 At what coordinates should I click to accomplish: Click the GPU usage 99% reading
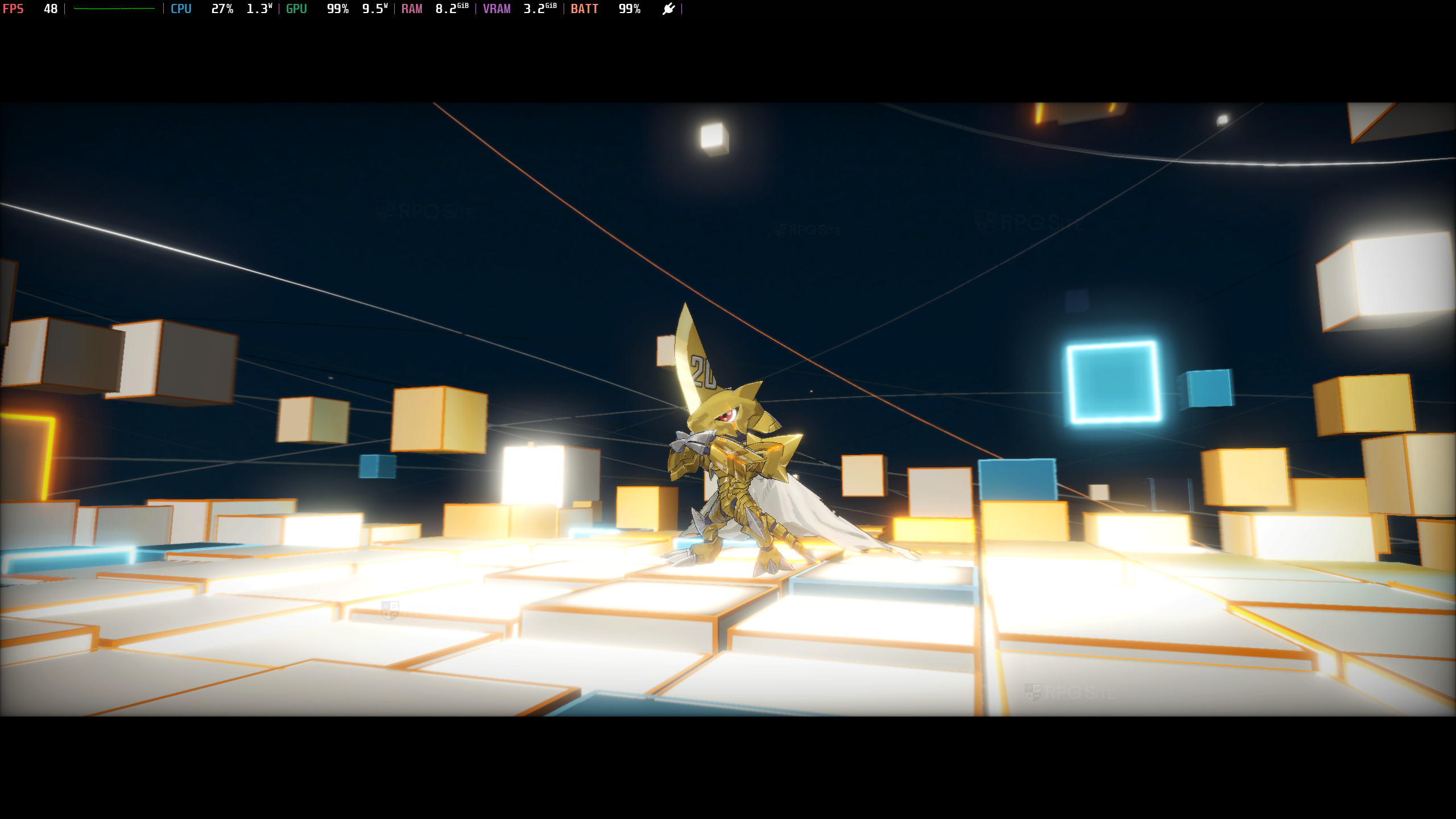pos(337,9)
